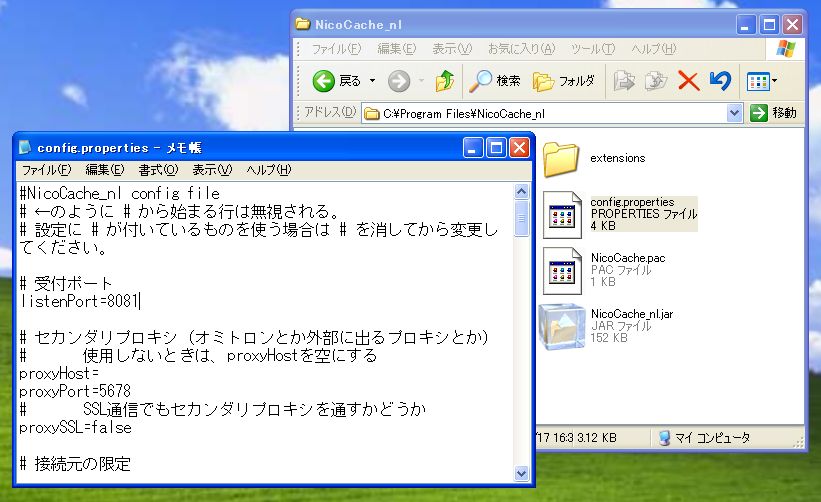Screen dimensions: 821x502
Task: Close the config.properties Notepad window
Action: point(519,148)
